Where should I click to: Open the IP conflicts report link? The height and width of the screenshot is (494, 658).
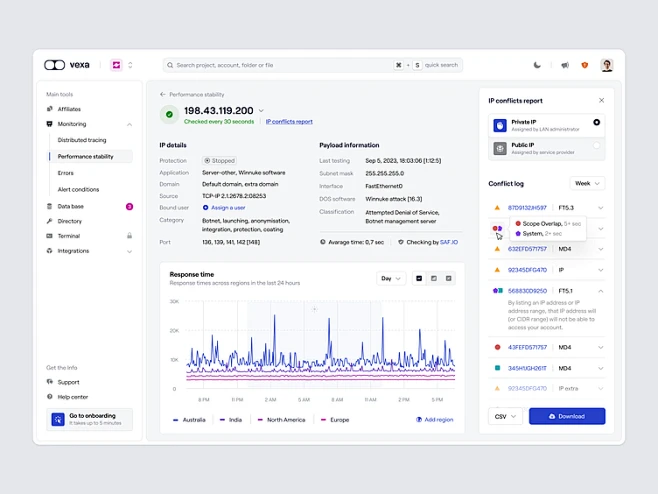click(289, 122)
